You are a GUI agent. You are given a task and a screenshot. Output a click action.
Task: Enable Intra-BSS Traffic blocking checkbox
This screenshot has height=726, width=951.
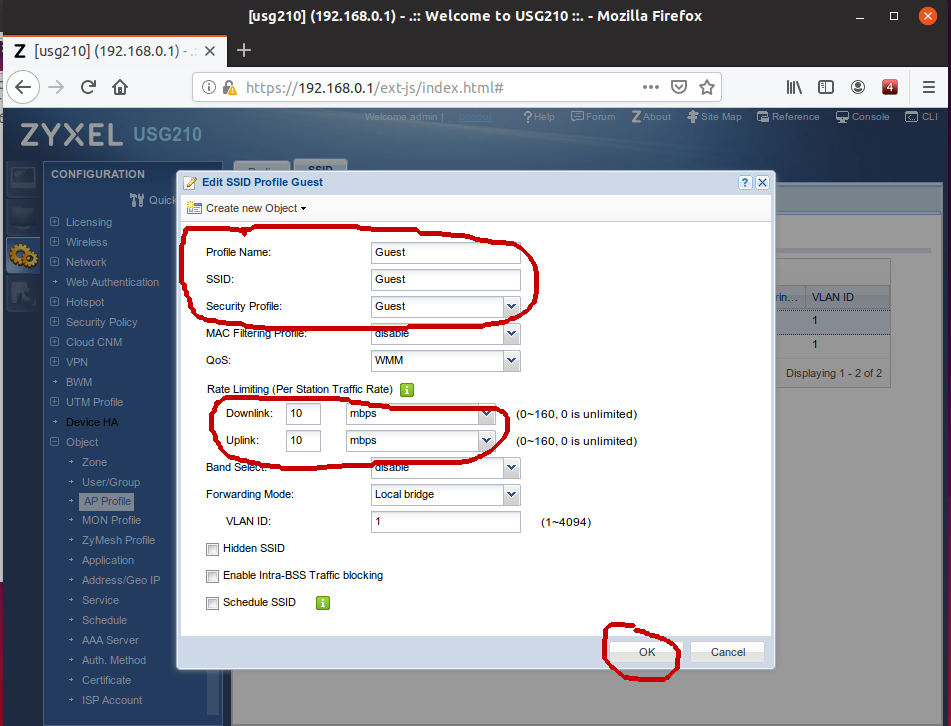coord(212,576)
